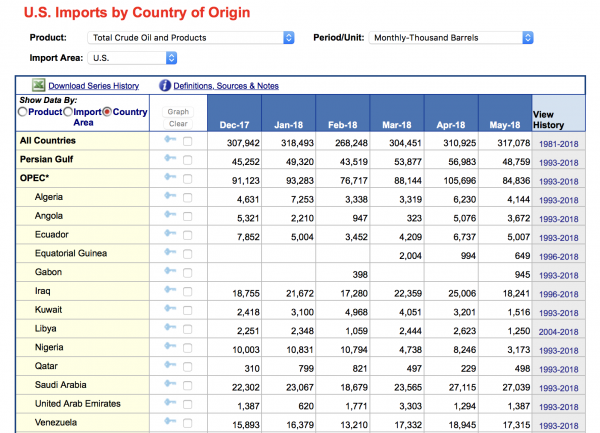This screenshot has height=433, width=600.
Task: Click the Excel download icon
Action: pyautogui.click(x=38, y=85)
